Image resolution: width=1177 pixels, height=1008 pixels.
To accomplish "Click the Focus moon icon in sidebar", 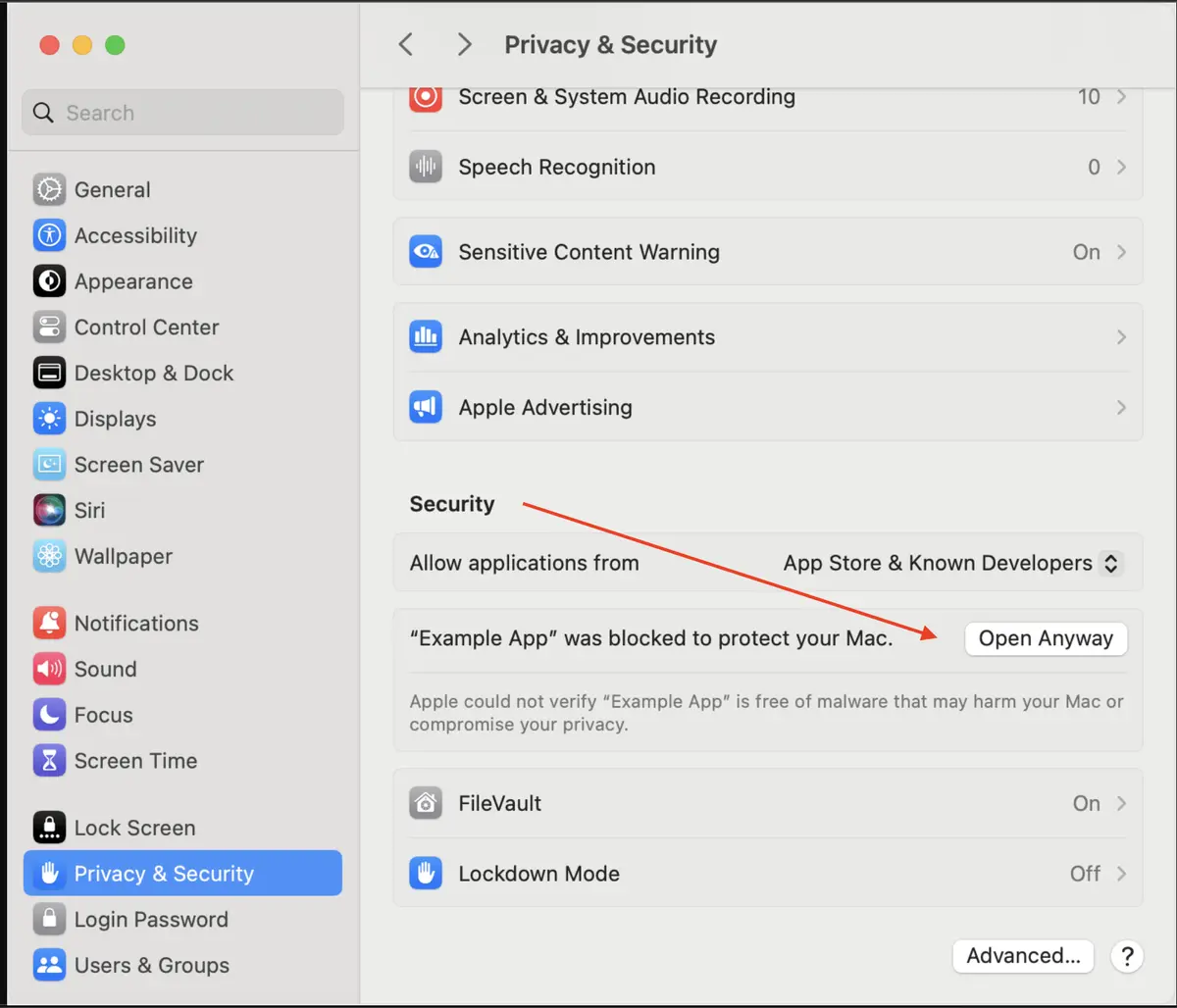I will 49,715.
